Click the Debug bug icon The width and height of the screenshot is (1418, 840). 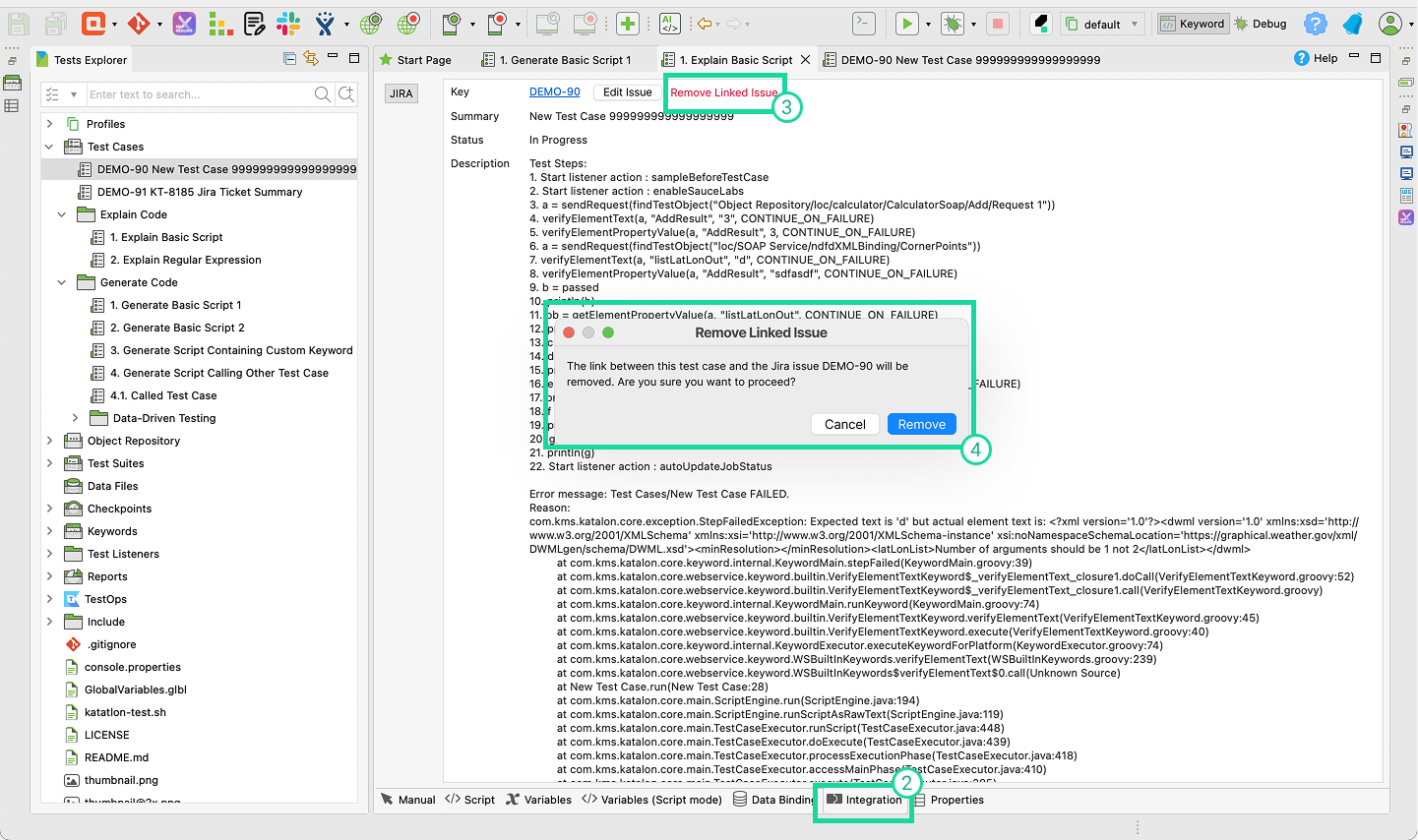point(953,24)
